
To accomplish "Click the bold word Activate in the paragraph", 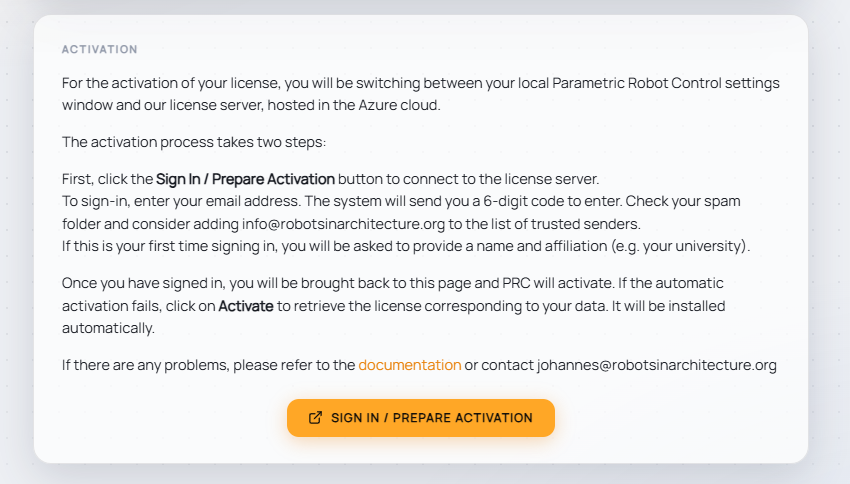I will pos(246,306).
